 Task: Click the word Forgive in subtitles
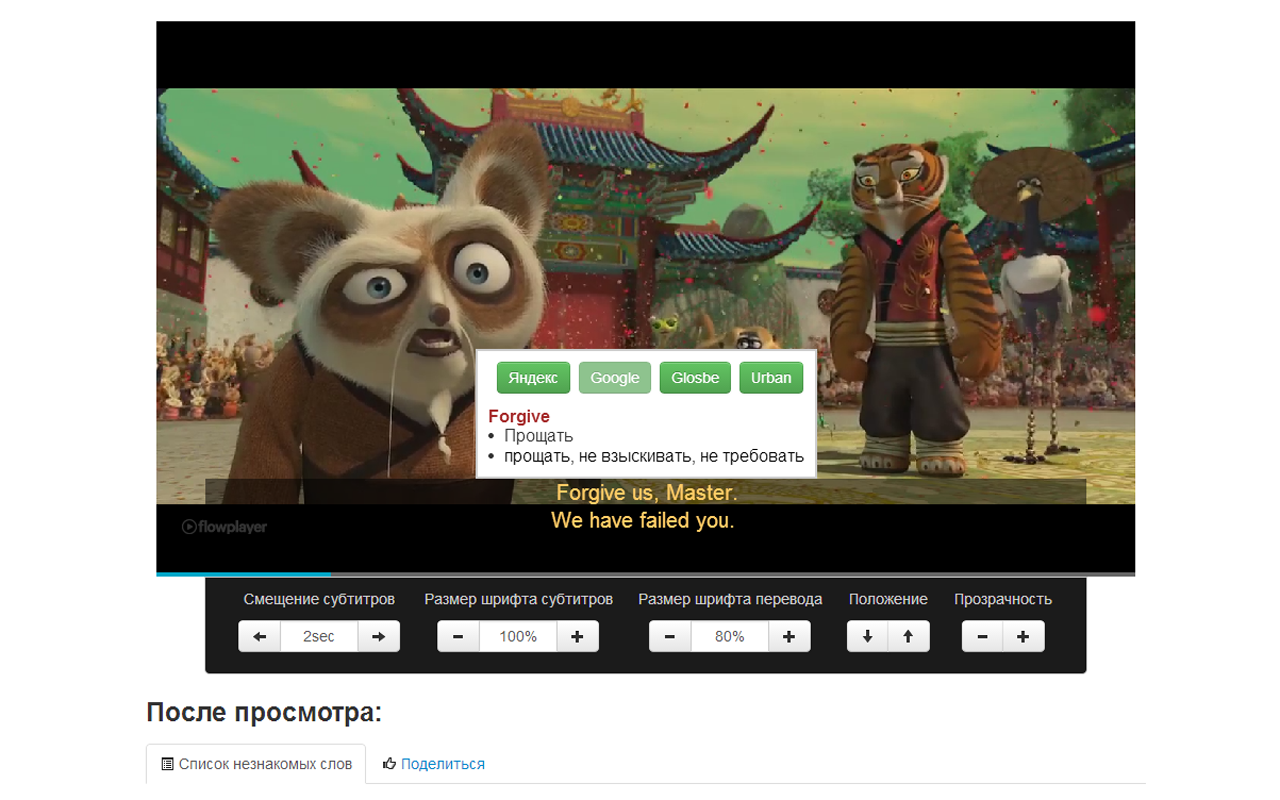[590, 493]
